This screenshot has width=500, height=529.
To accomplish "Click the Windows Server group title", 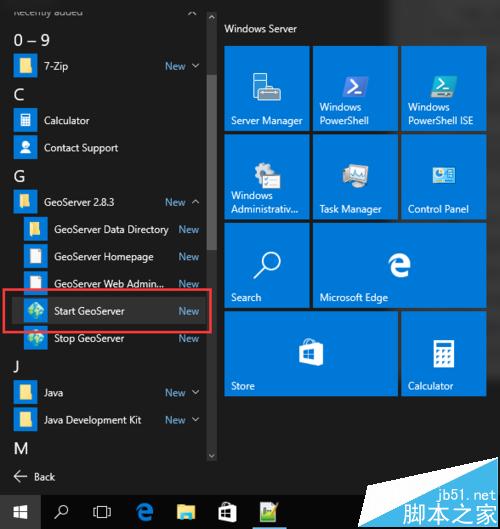I will pyautogui.click(x=260, y=29).
